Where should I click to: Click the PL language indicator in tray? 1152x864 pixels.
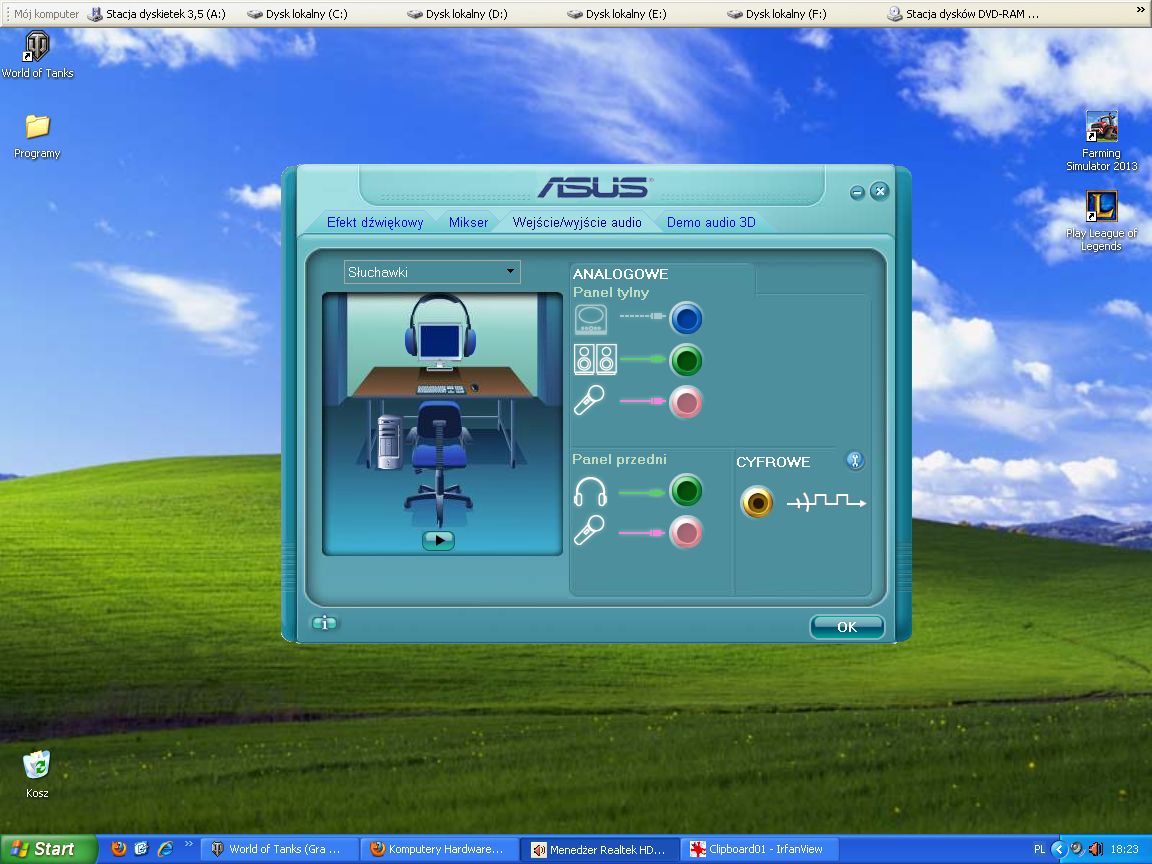pos(1039,849)
